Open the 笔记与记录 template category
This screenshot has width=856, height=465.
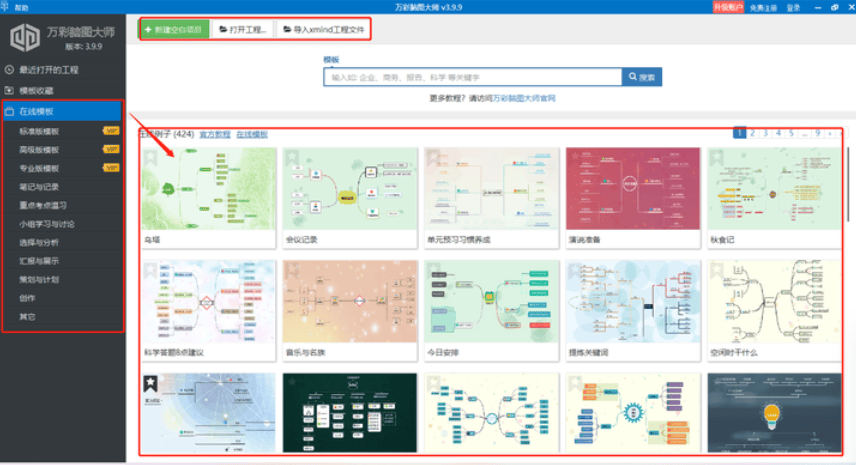pyautogui.click(x=40, y=187)
